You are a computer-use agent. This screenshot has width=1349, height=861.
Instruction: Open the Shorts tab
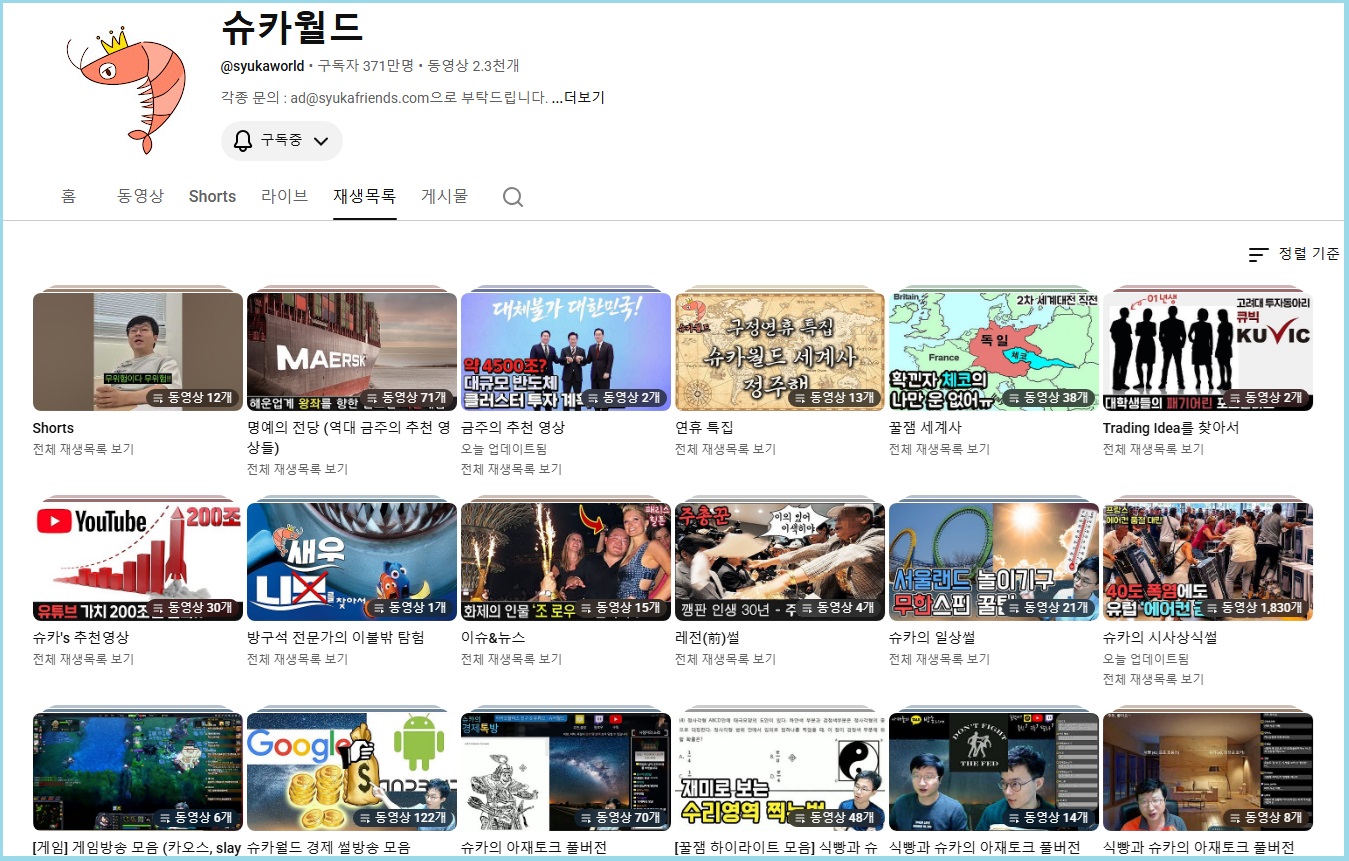pos(212,196)
